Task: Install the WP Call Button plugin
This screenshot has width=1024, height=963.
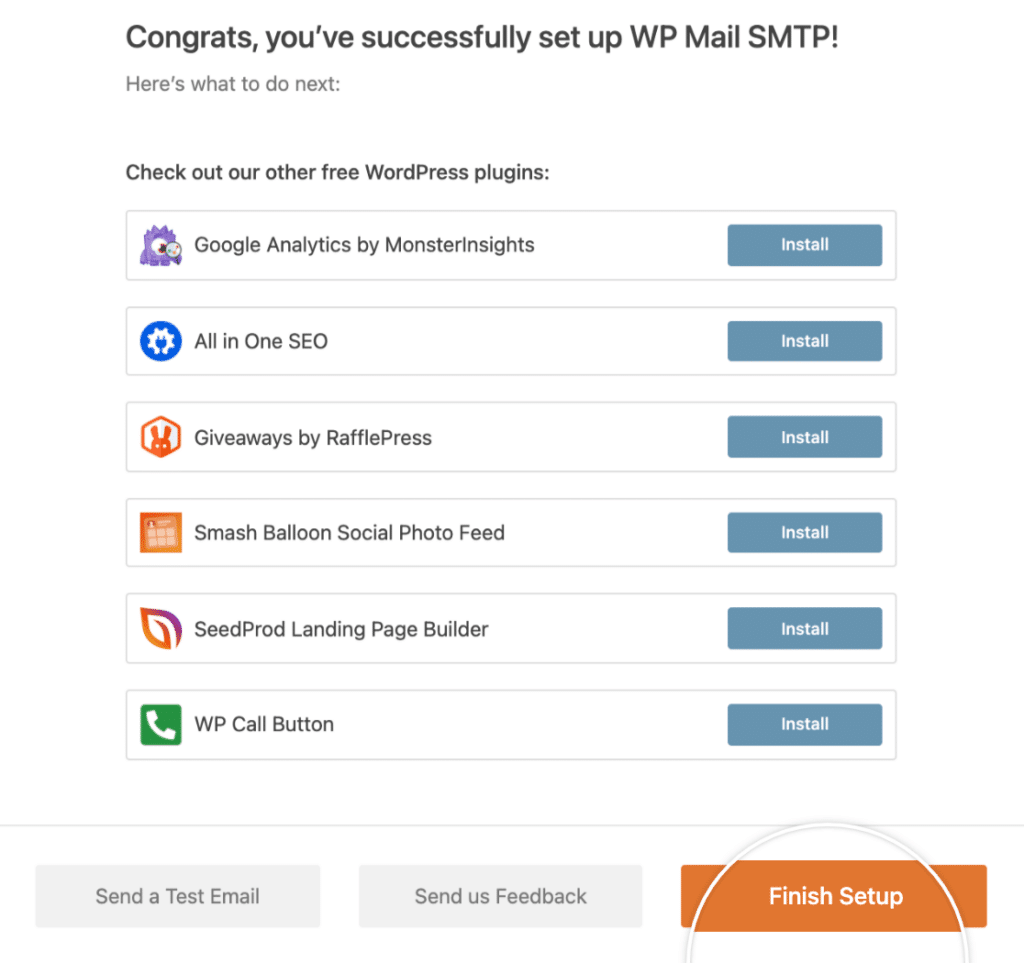Action: (x=804, y=724)
